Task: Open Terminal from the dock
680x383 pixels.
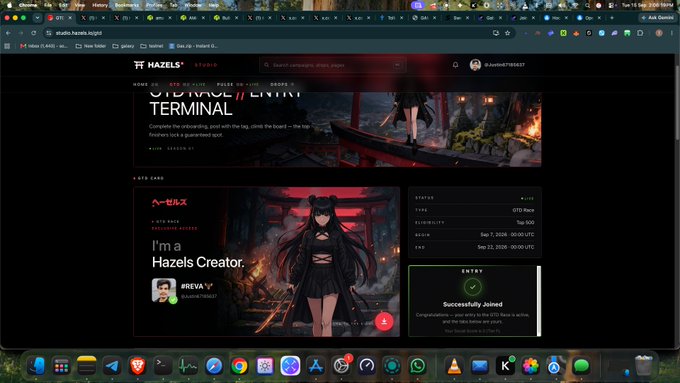Action: pyautogui.click(x=163, y=366)
